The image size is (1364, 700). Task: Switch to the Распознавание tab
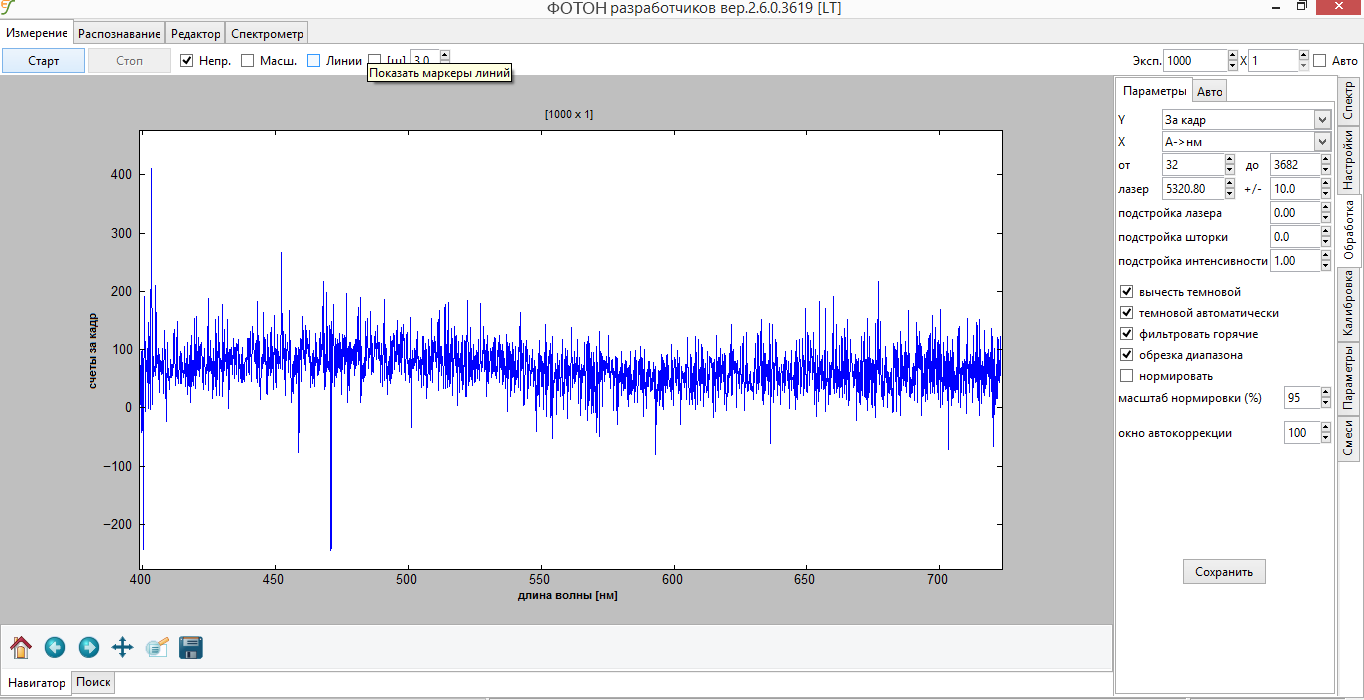pos(120,33)
